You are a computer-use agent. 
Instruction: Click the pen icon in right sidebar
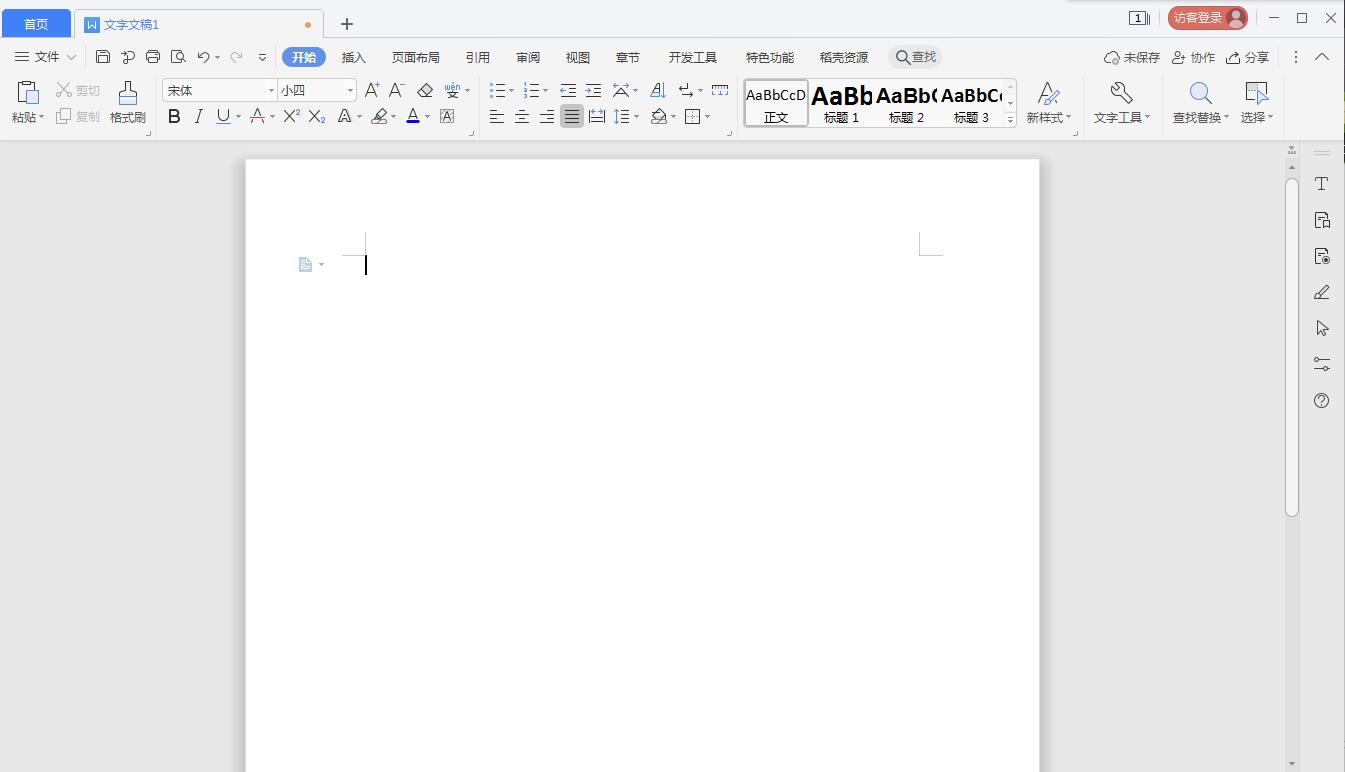click(1321, 292)
